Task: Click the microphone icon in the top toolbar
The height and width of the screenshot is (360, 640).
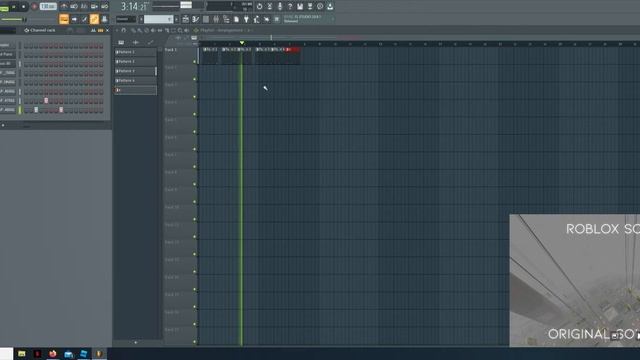Action: [x=280, y=7]
